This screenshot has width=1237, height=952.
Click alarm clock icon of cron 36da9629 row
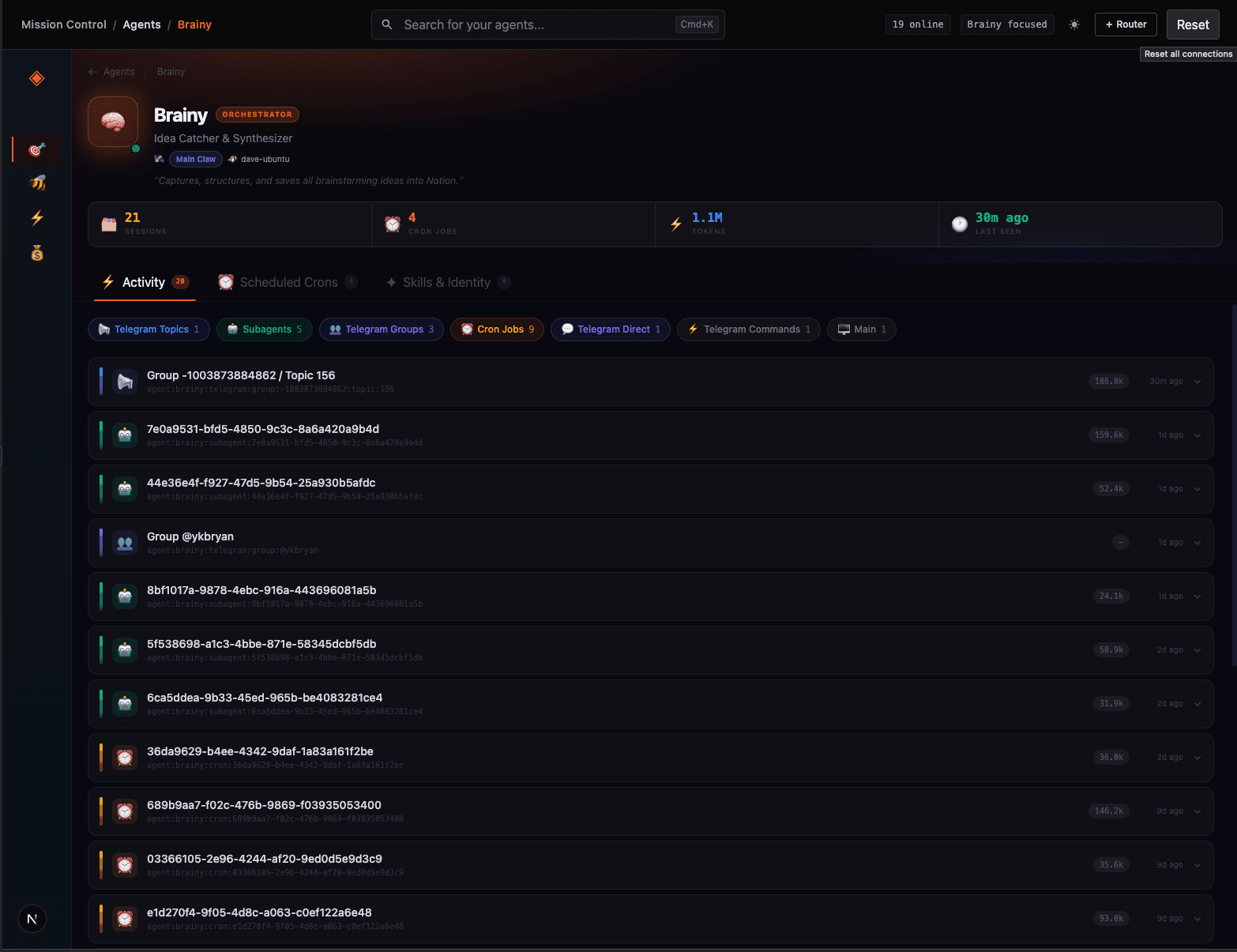tap(125, 758)
